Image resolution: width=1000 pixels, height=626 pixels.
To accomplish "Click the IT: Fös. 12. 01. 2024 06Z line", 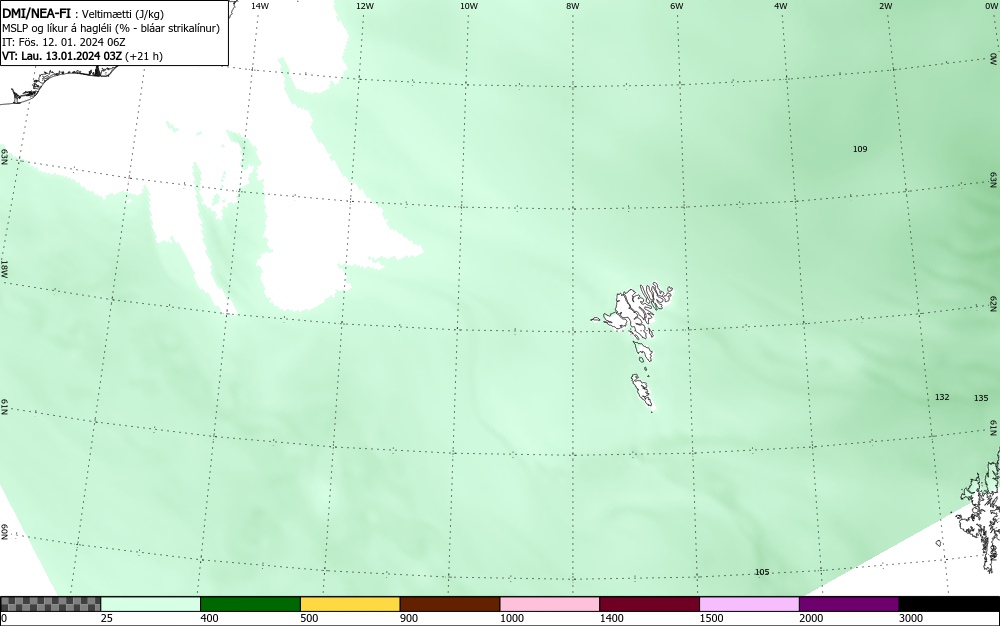I will [64, 42].
